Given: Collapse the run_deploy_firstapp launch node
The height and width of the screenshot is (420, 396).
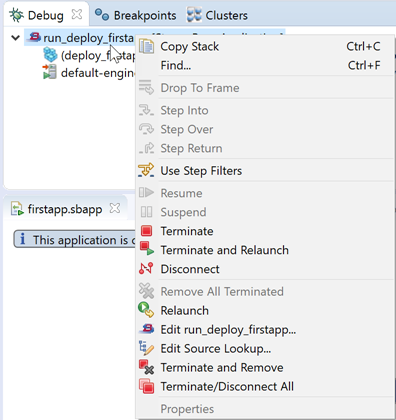Looking at the screenshot, I should (x=15, y=38).
